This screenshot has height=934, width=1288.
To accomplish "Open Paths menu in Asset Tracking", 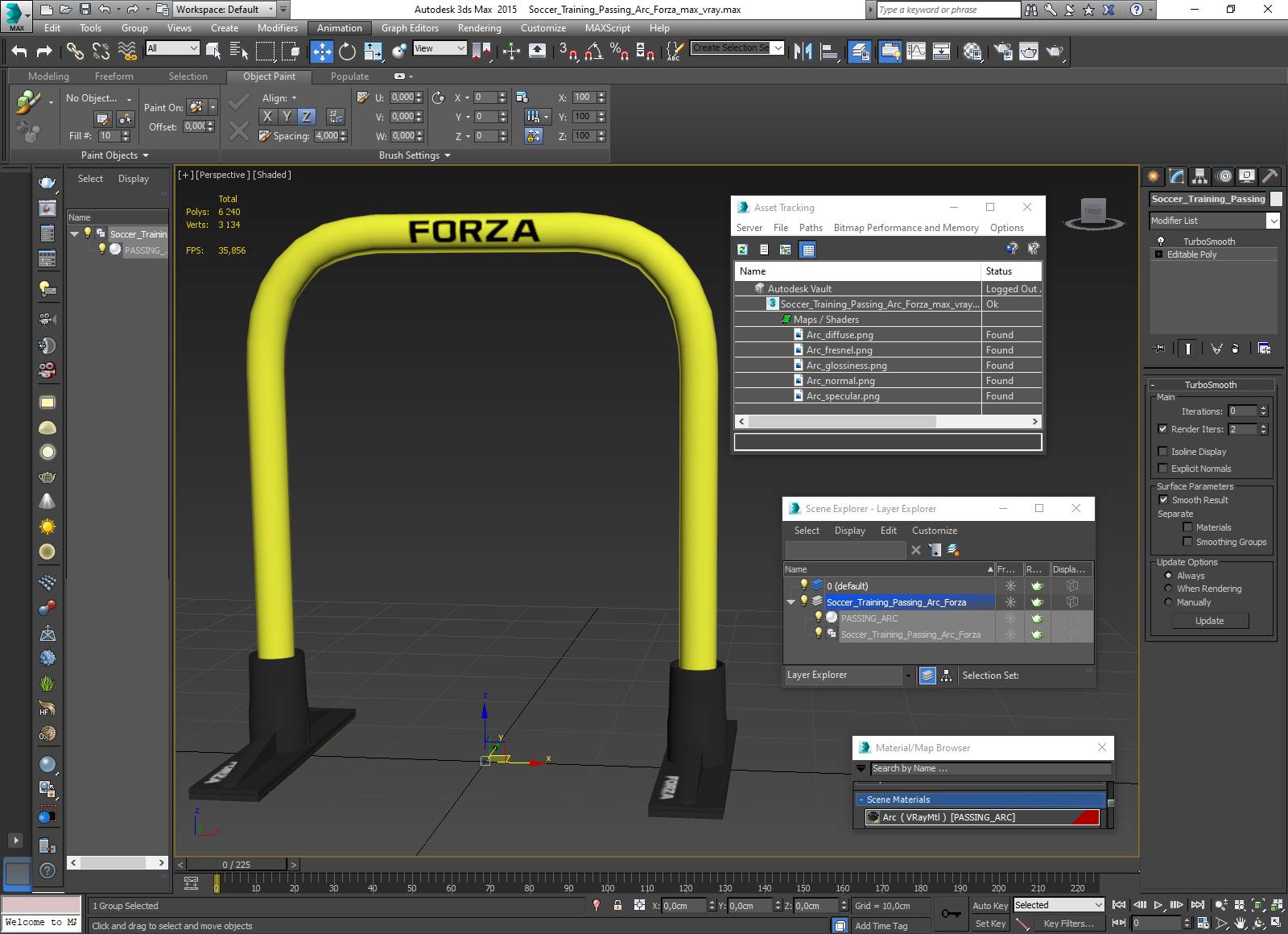I will pos(811,228).
